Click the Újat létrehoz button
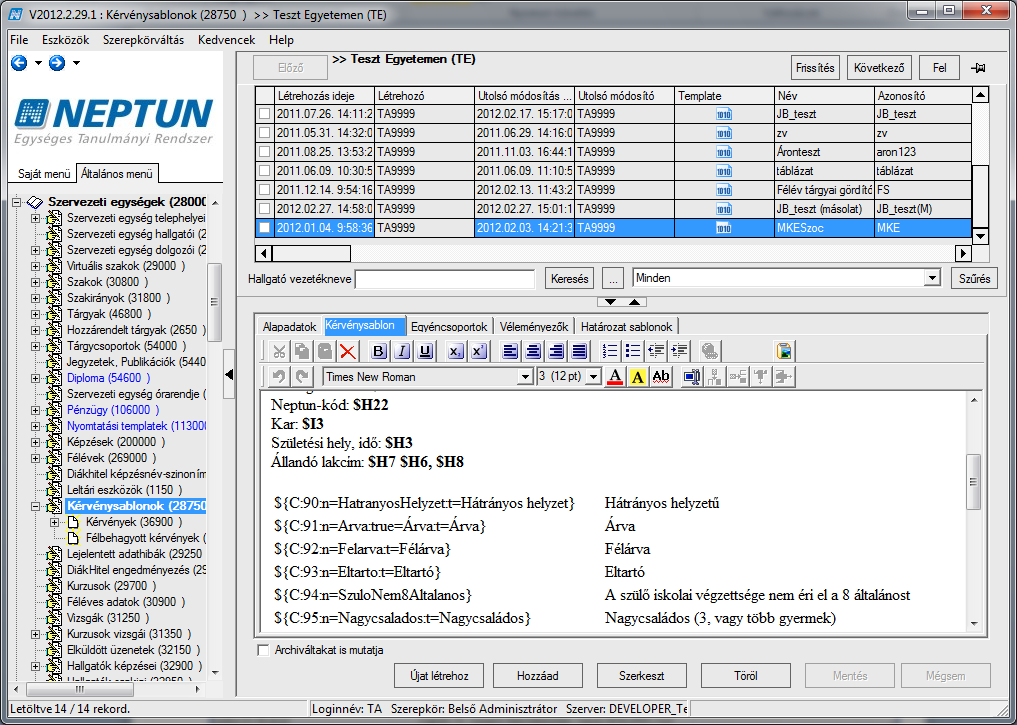This screenshot has width=1017, height=725. 439,676
